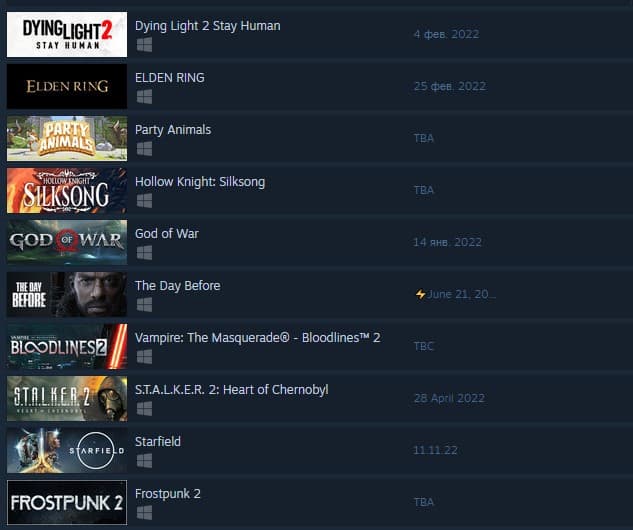Click the Windows icon under Starfield
This screenshot has height=530, width=633.
(x=144, y=461)
